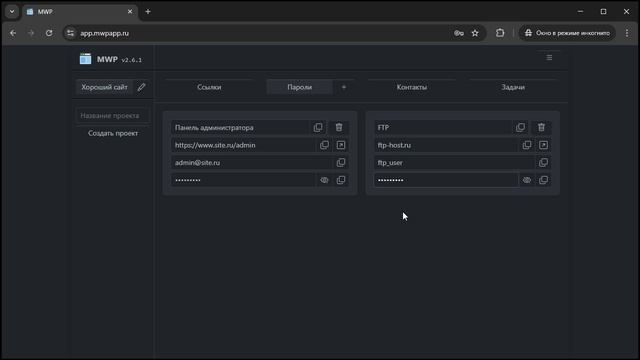Click the admin@site.ru login field
This screenshot has width=640, height=360.
point(251,162)
